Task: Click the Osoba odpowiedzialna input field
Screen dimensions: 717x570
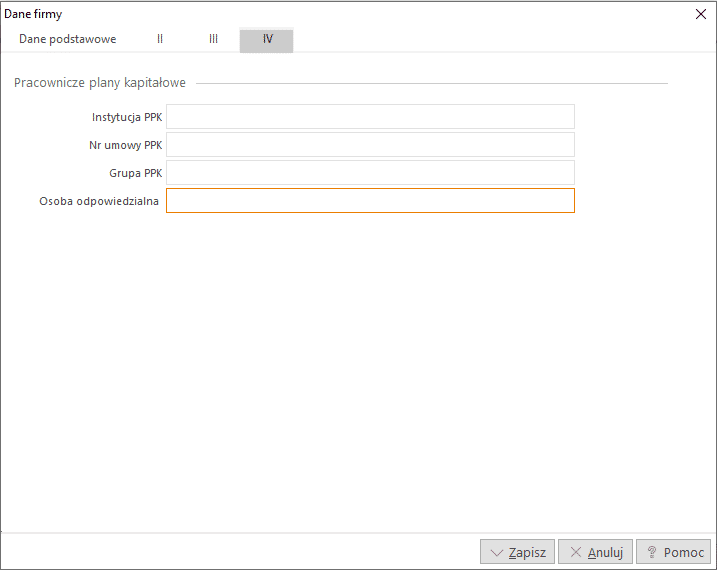Action: tap(370, 200)
